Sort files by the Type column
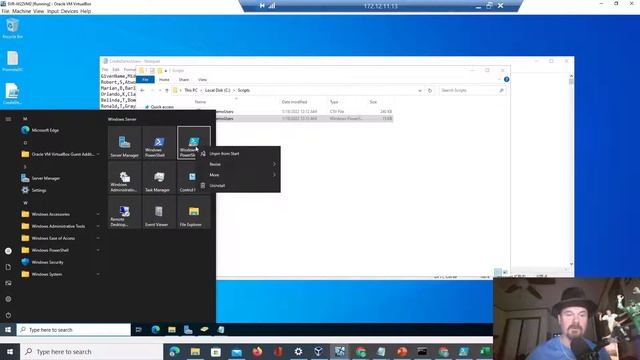640x360 pixels. [334, 102]
